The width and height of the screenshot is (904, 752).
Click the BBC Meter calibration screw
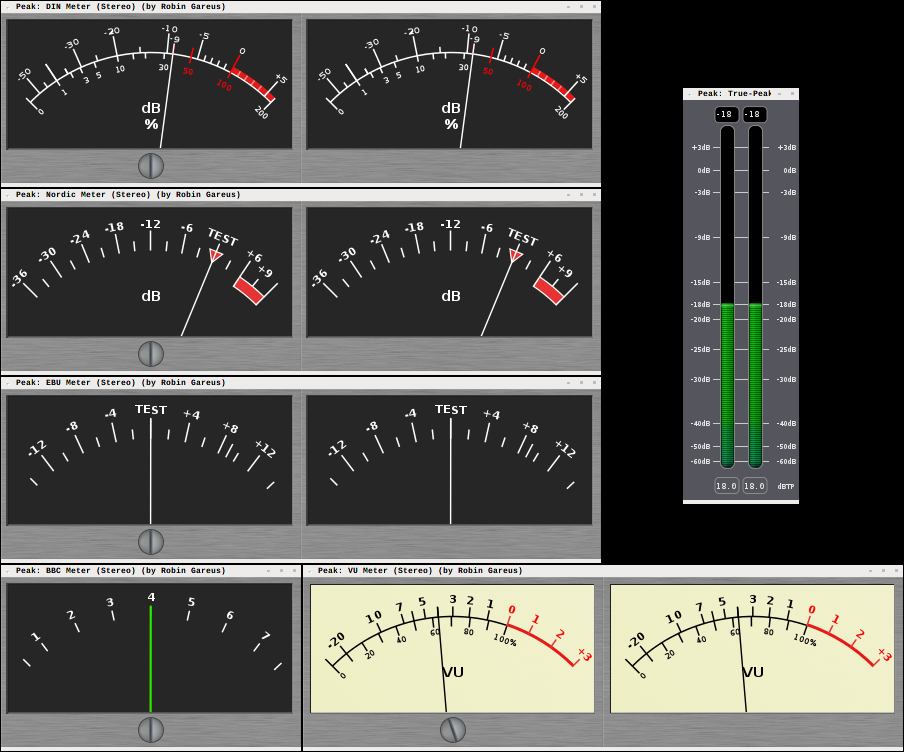pyautogui.click(x=151, y=730)
